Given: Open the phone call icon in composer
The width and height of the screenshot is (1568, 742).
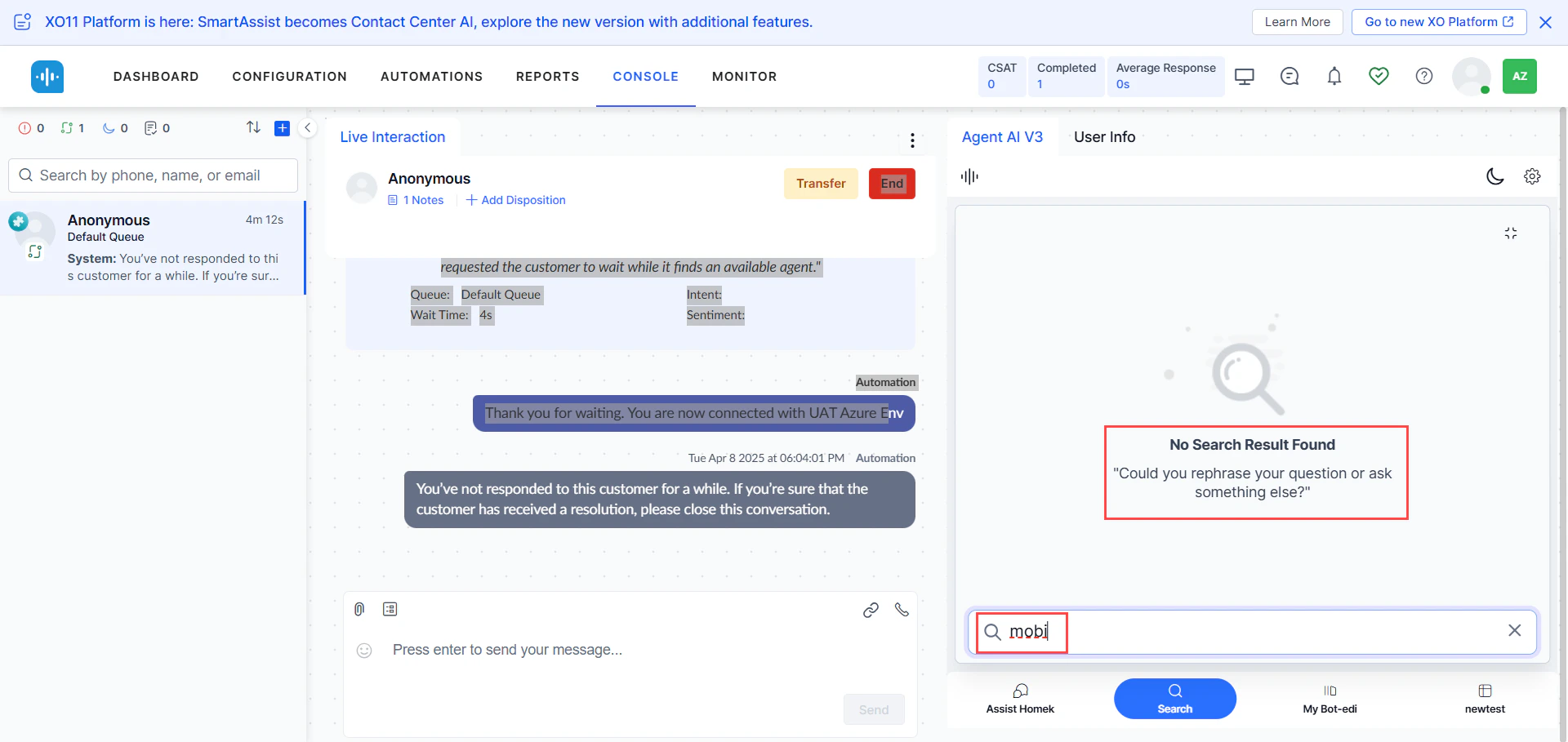Looking at the screenshot, I should 902,610.
